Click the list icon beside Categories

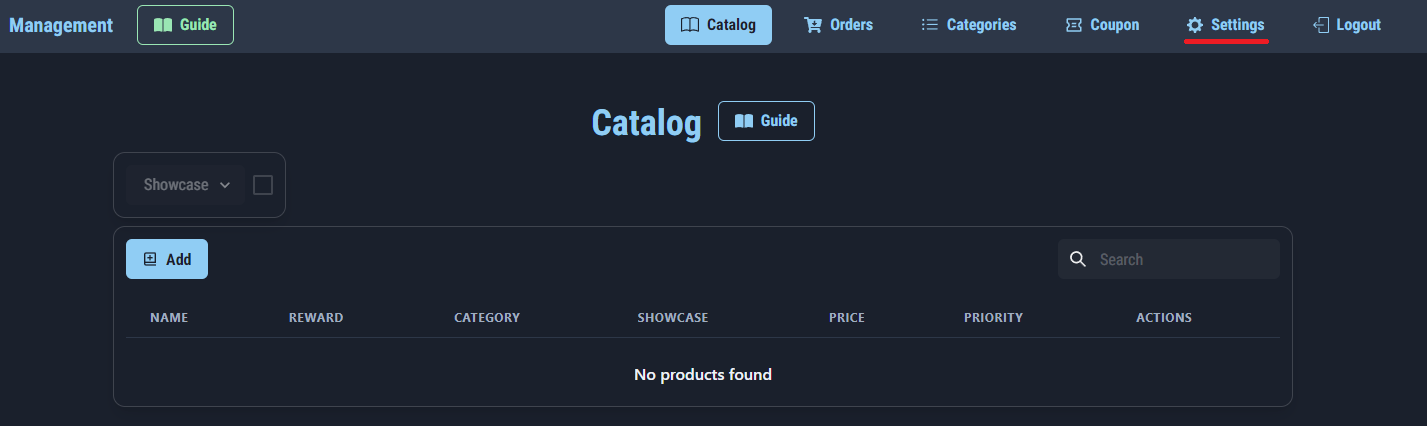[x=929, y=25]
